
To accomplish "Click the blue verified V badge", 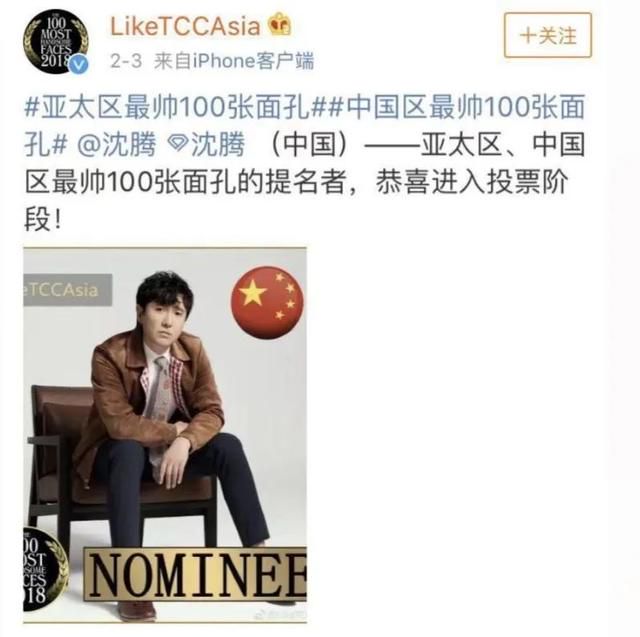I will (x=78, y=64).
